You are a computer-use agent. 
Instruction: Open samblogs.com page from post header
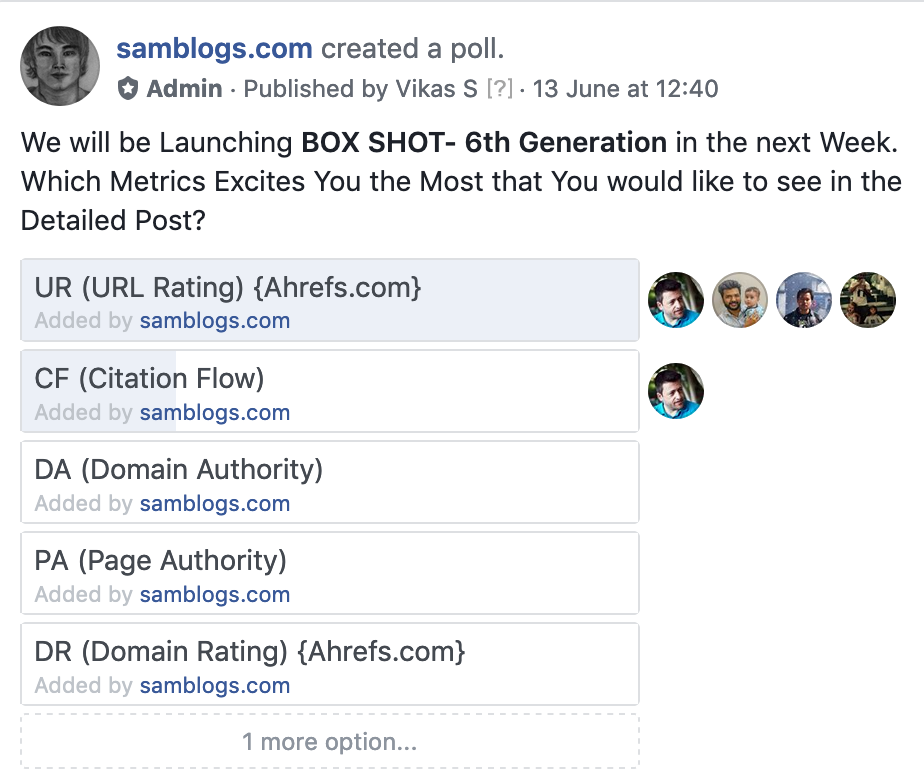(214, 48)
